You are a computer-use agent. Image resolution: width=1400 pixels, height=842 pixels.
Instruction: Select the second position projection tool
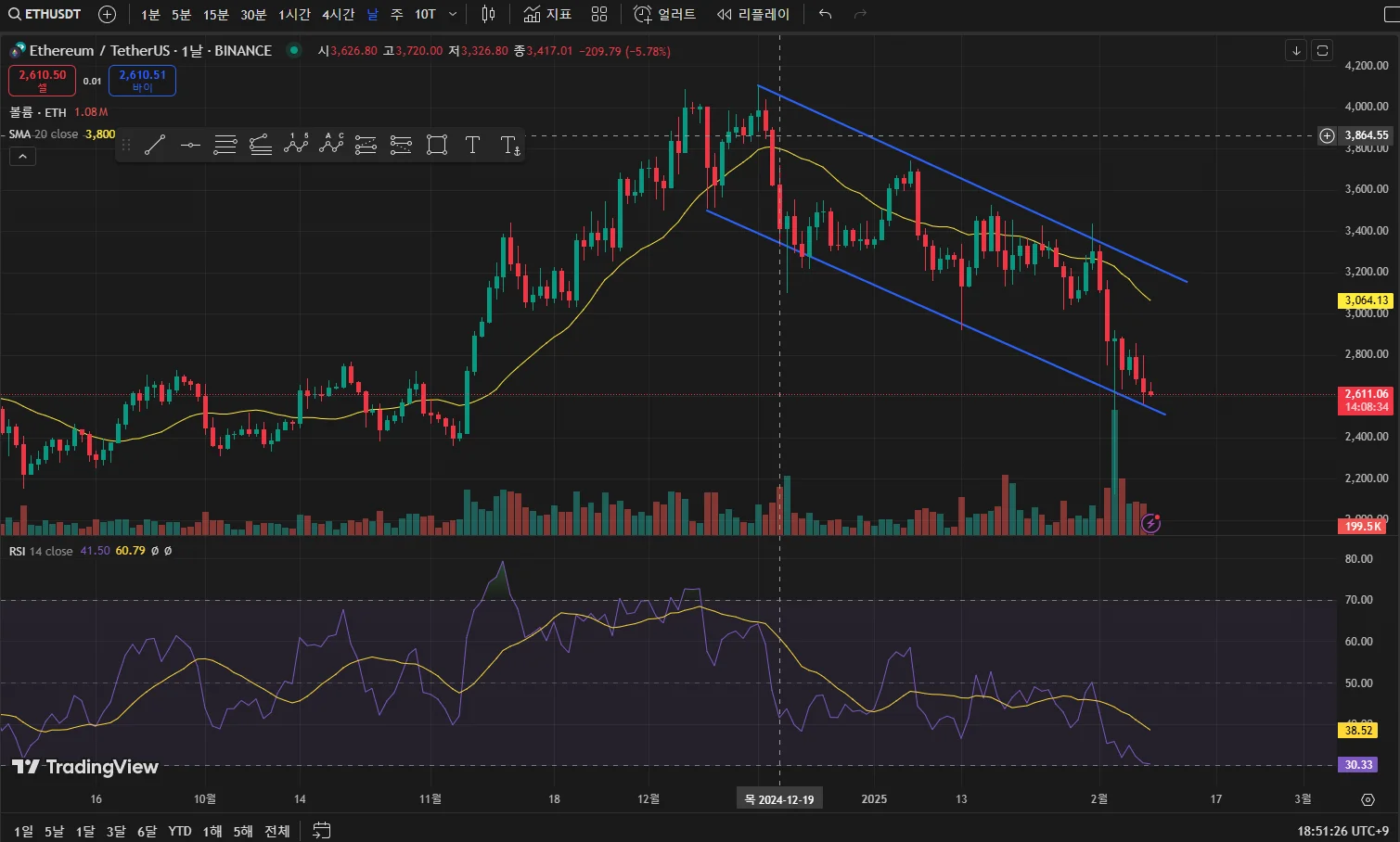(402, 145)
